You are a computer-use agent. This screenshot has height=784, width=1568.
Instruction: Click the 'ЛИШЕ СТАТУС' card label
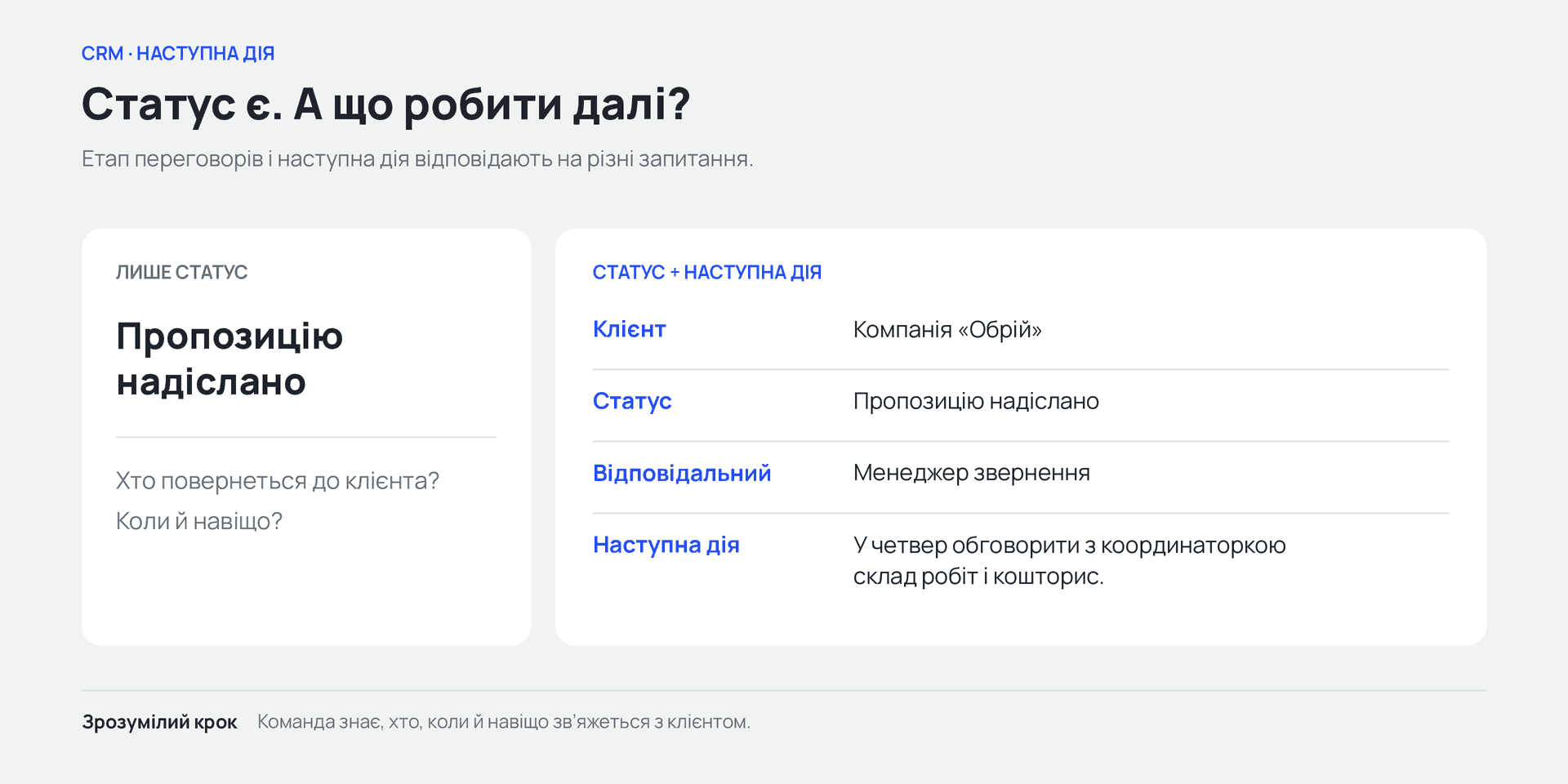pos(181,273)
